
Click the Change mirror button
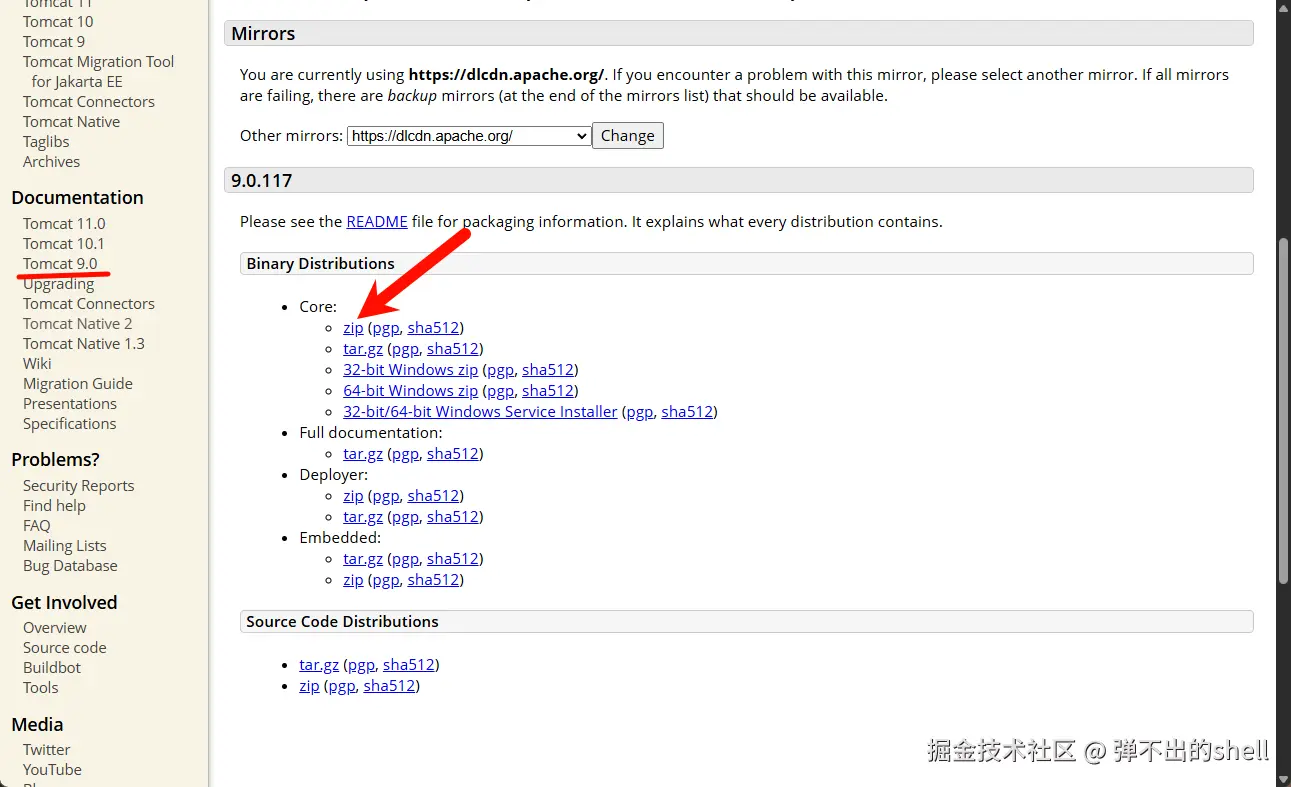point(628,136)
